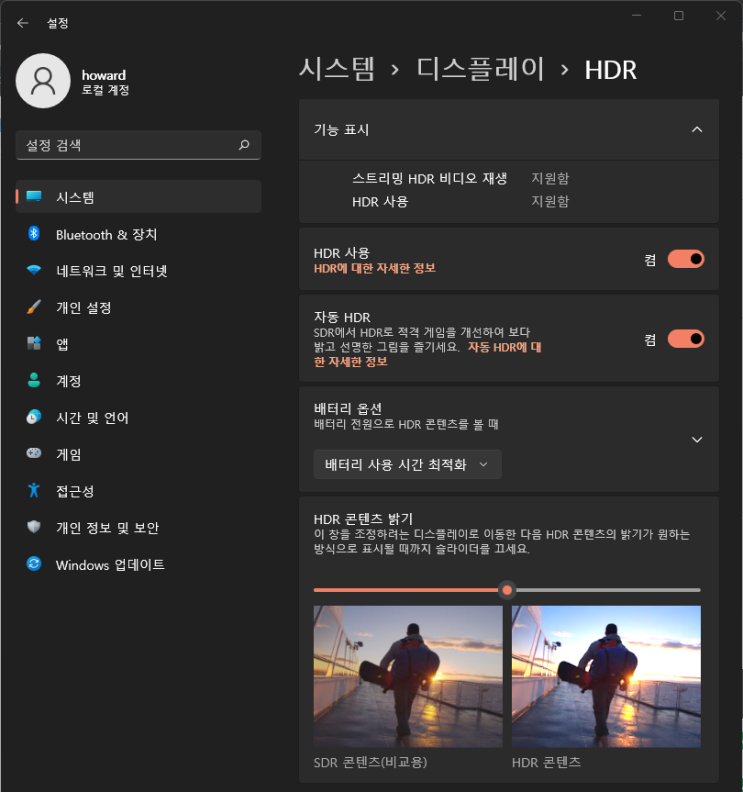Click the 앱 apps icon
This screenshot has width=743, height=792.
pos(34,343)
